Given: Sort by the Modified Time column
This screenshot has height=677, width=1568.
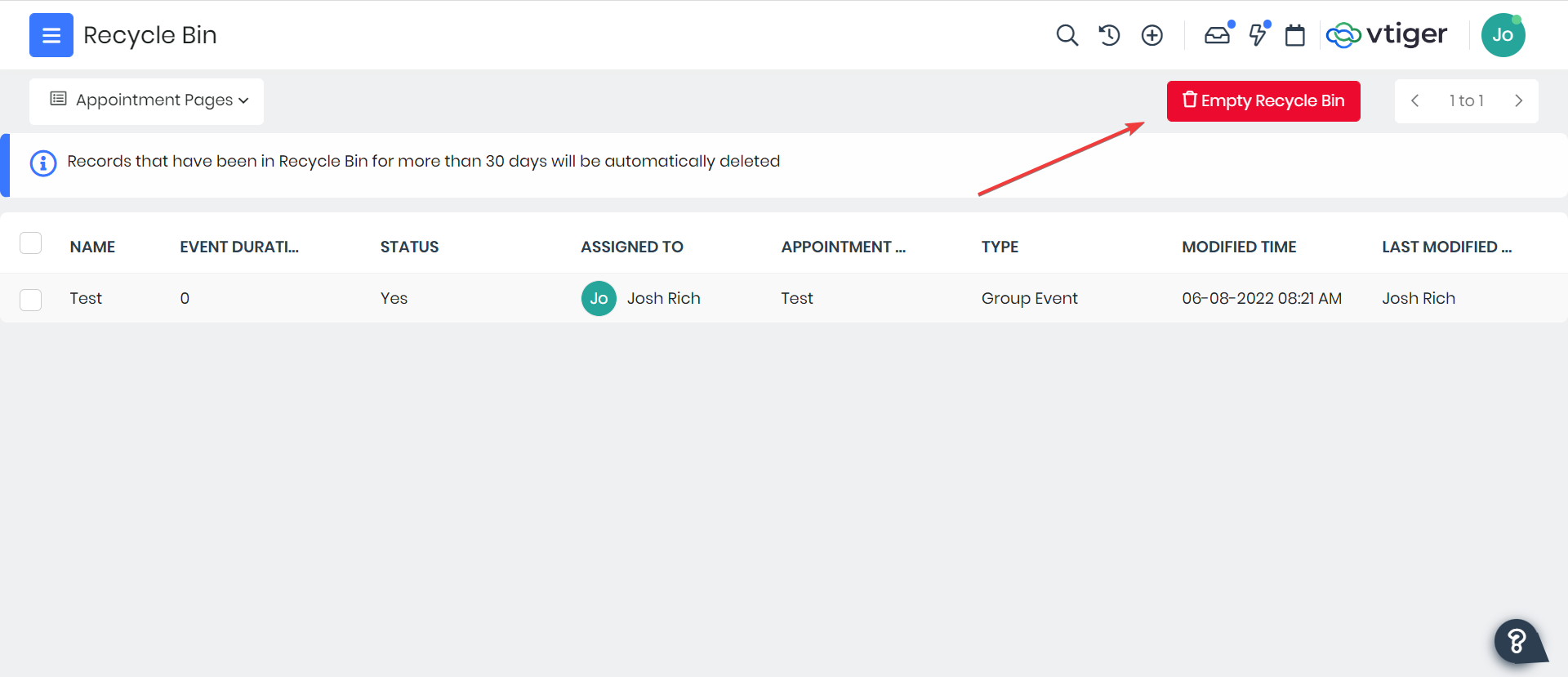Looking at the screenshot, I should pyautogui.click(x=1238, y=247).
